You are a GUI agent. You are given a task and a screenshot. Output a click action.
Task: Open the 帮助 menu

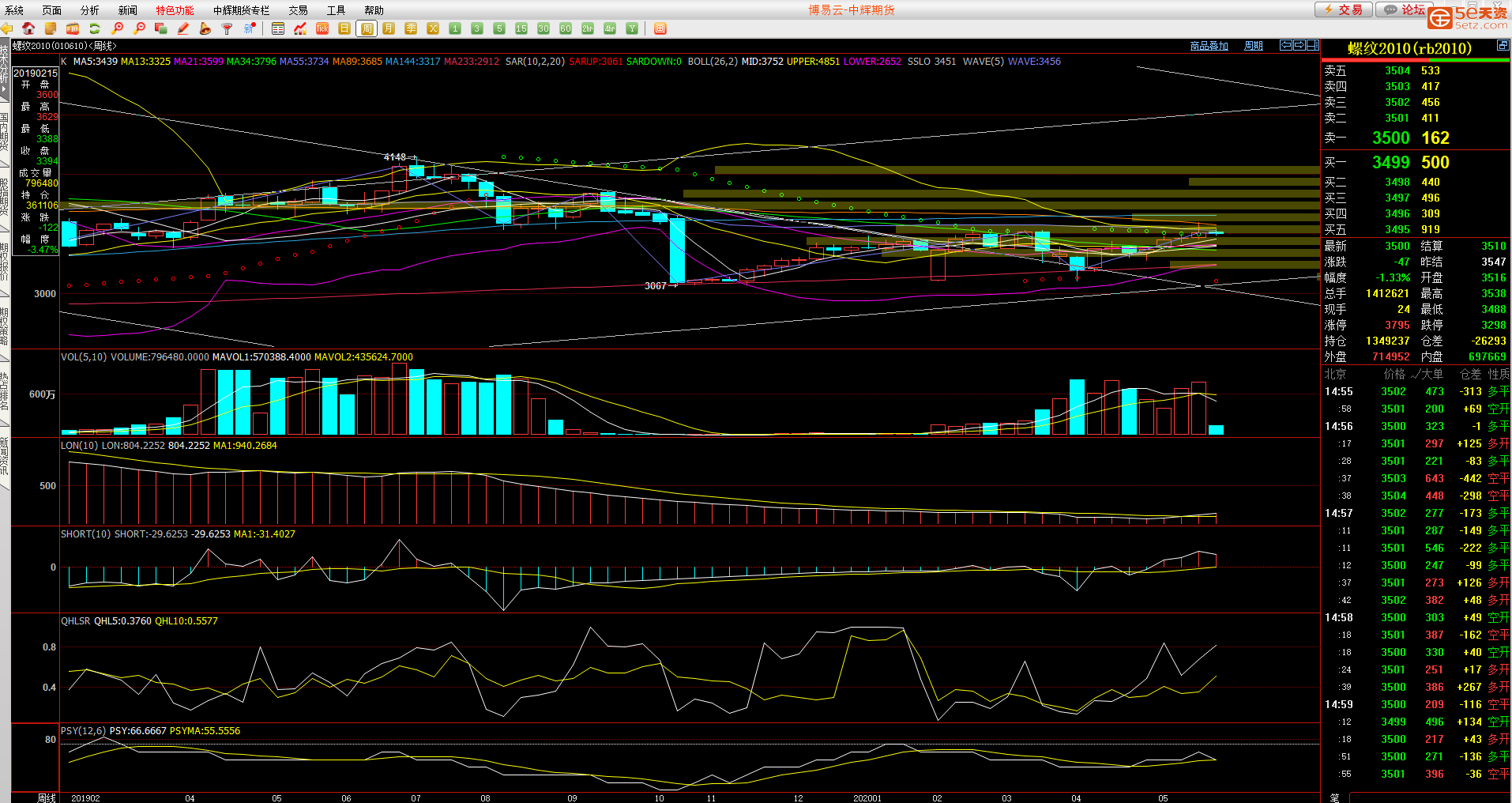(374, 10)
